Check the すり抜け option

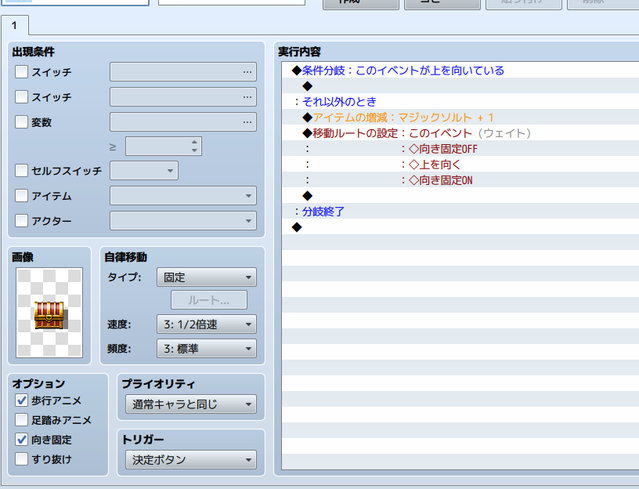[x=21, y=459]
